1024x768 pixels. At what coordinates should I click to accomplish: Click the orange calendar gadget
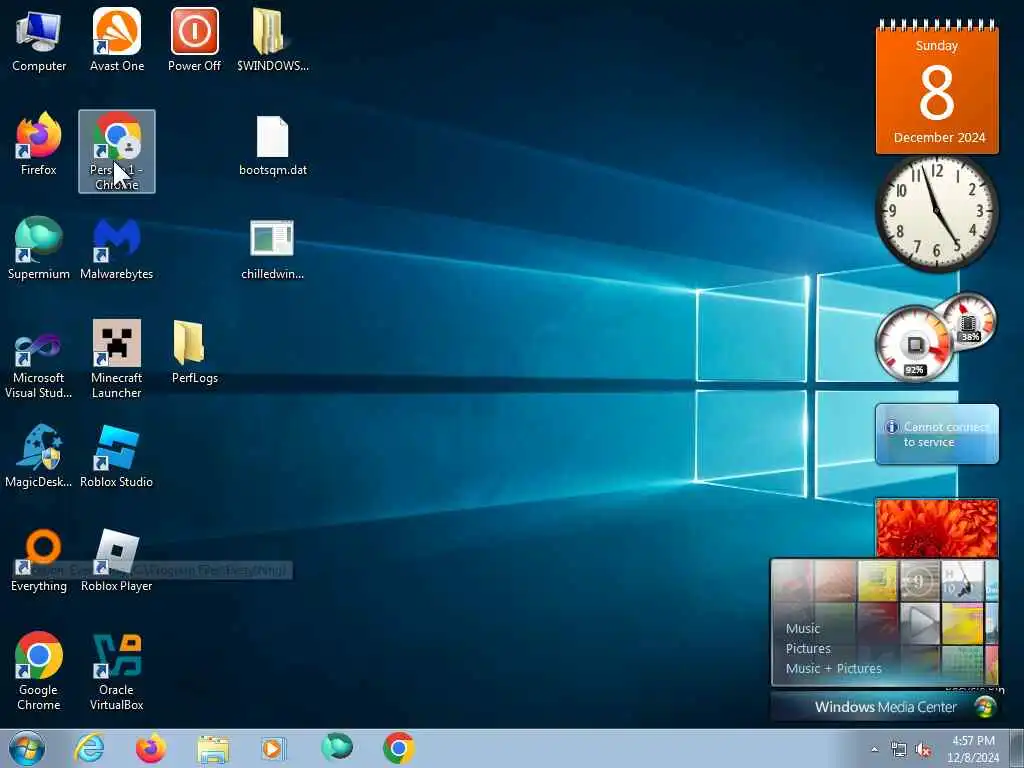[936, 88]
